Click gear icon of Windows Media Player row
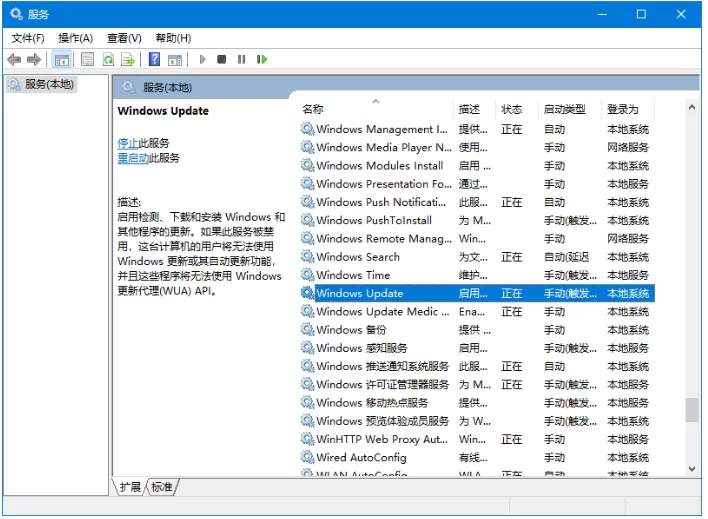 click(x=307, y=147)
